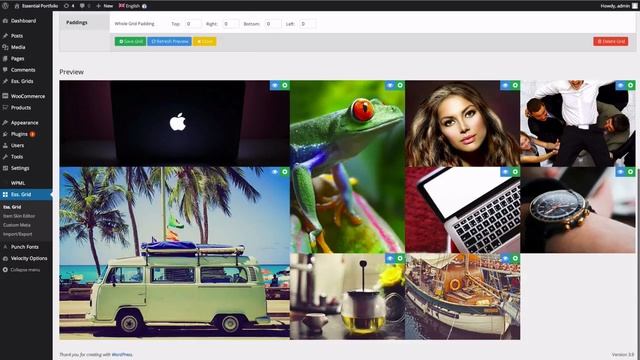
Task: Open the updates counter showing 4
Action: (69, 6)
